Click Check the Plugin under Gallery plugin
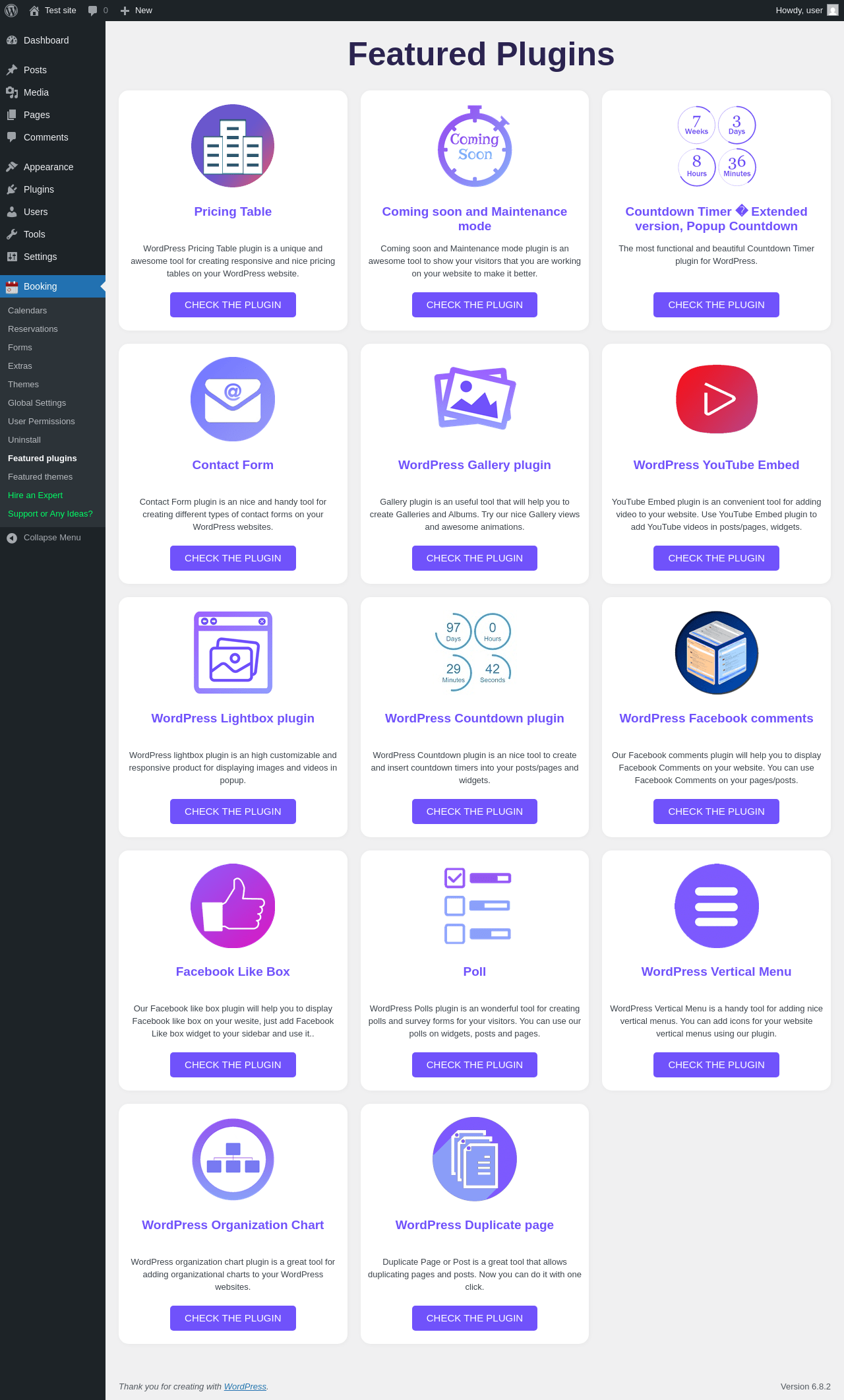 [475, 558]
